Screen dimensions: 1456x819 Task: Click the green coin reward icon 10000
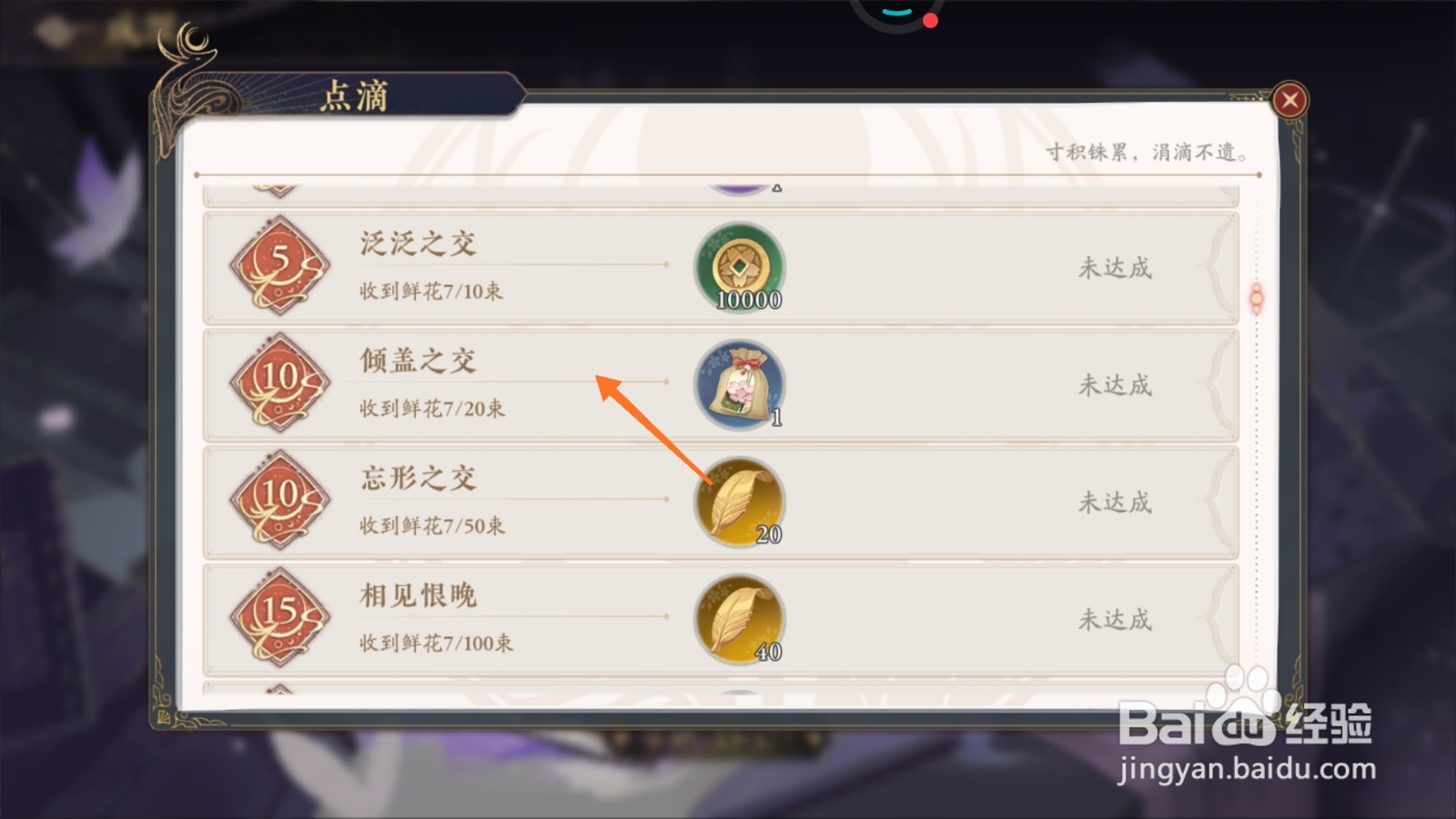(x=740, y=268)
